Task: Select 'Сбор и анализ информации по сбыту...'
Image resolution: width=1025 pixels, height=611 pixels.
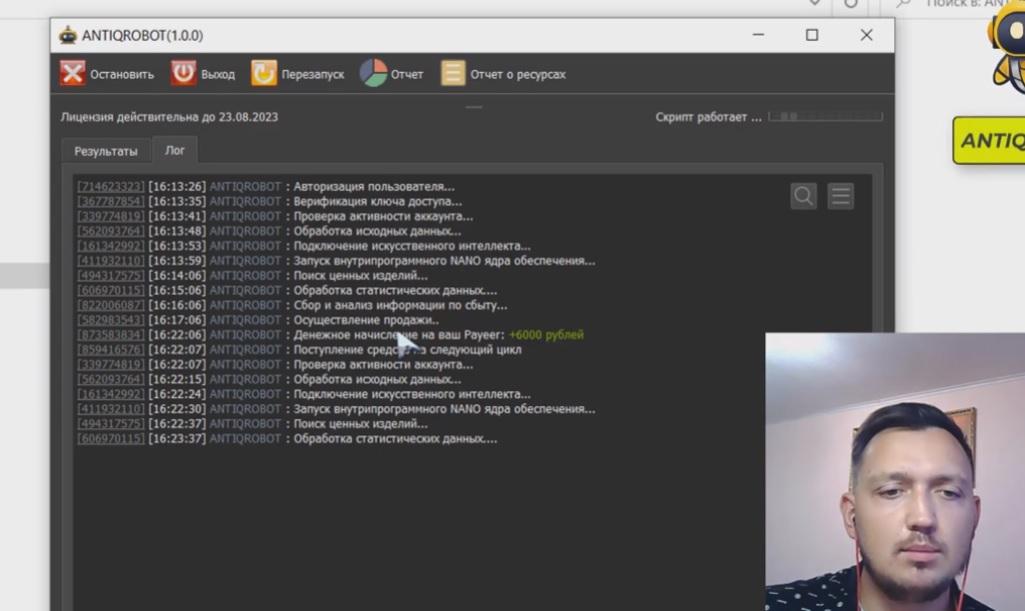Action: (400, 305)
